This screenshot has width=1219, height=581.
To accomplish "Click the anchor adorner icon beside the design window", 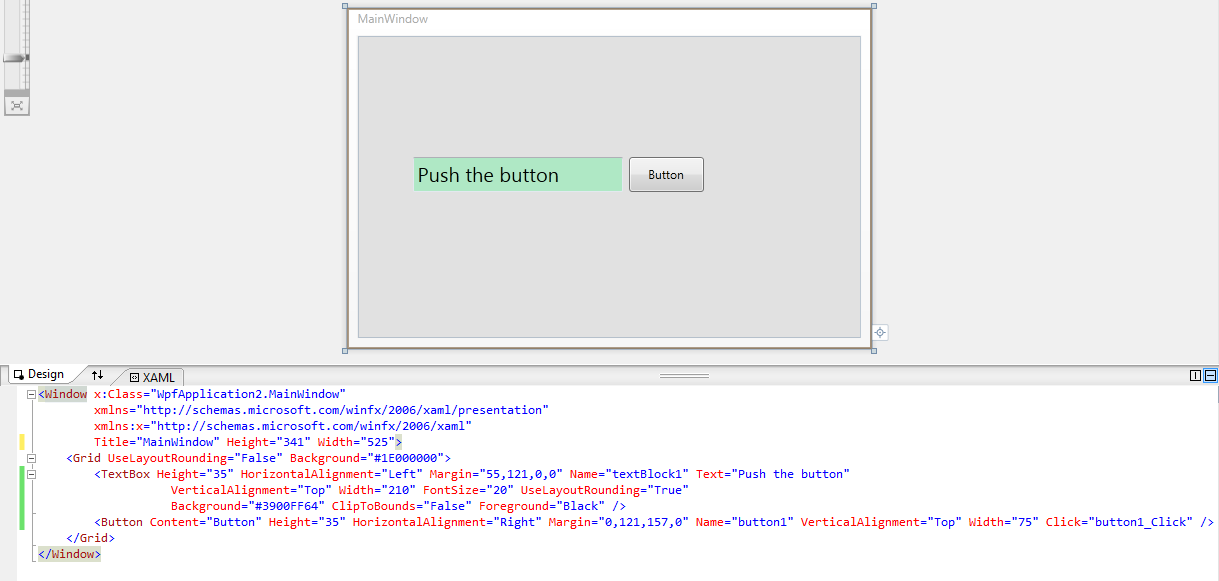I will [878, 331].
